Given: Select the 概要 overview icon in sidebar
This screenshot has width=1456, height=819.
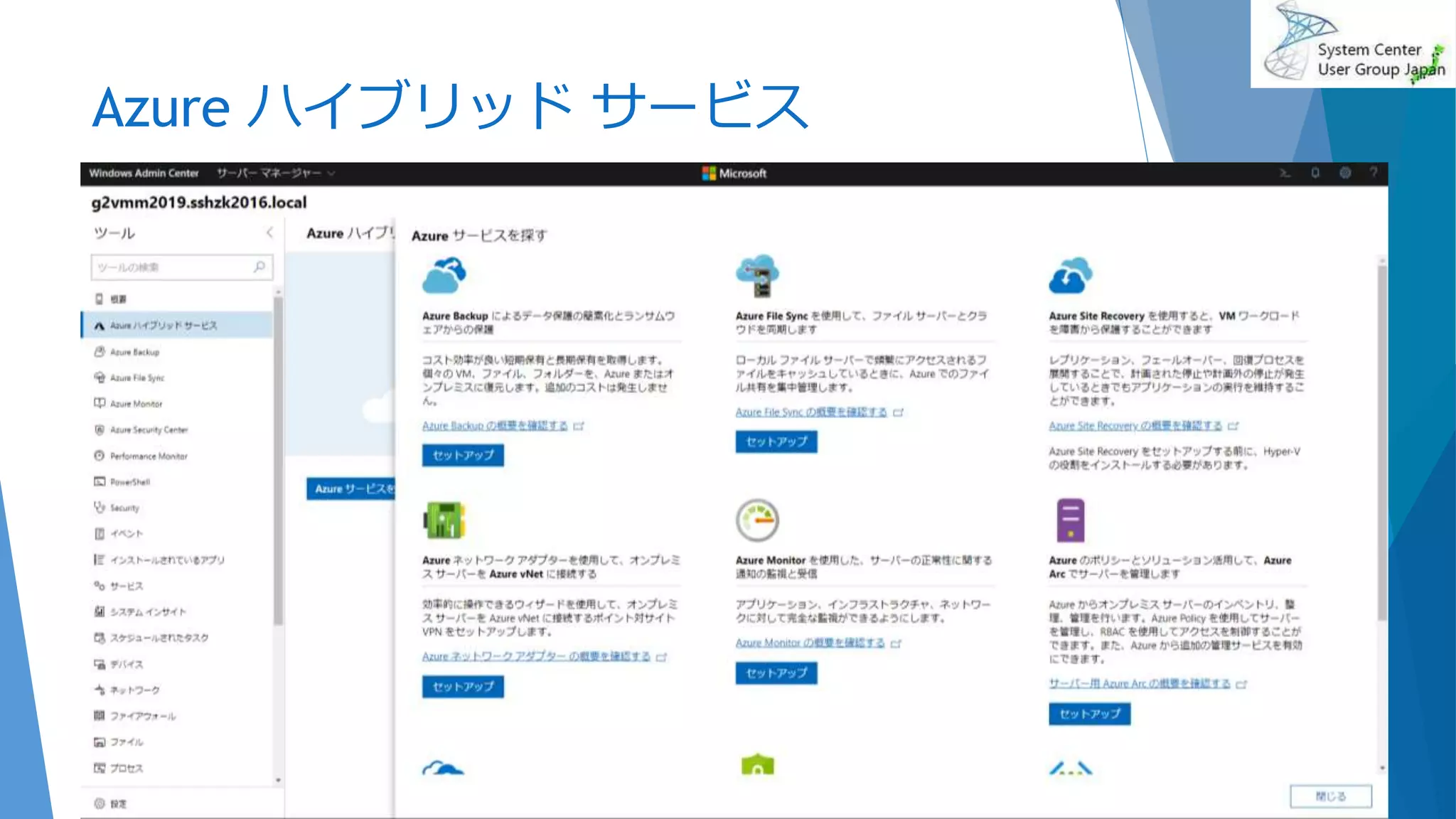Looking at the screenshot, I should (x=100, y=299).
